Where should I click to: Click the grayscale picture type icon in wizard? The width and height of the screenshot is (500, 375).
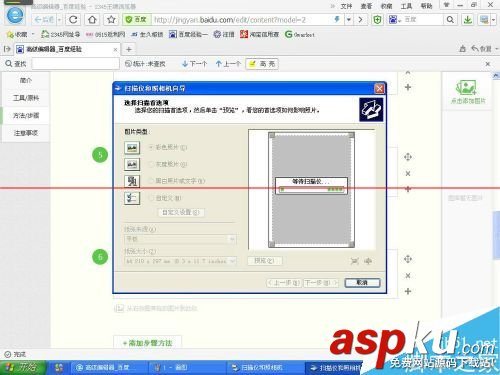132,164
